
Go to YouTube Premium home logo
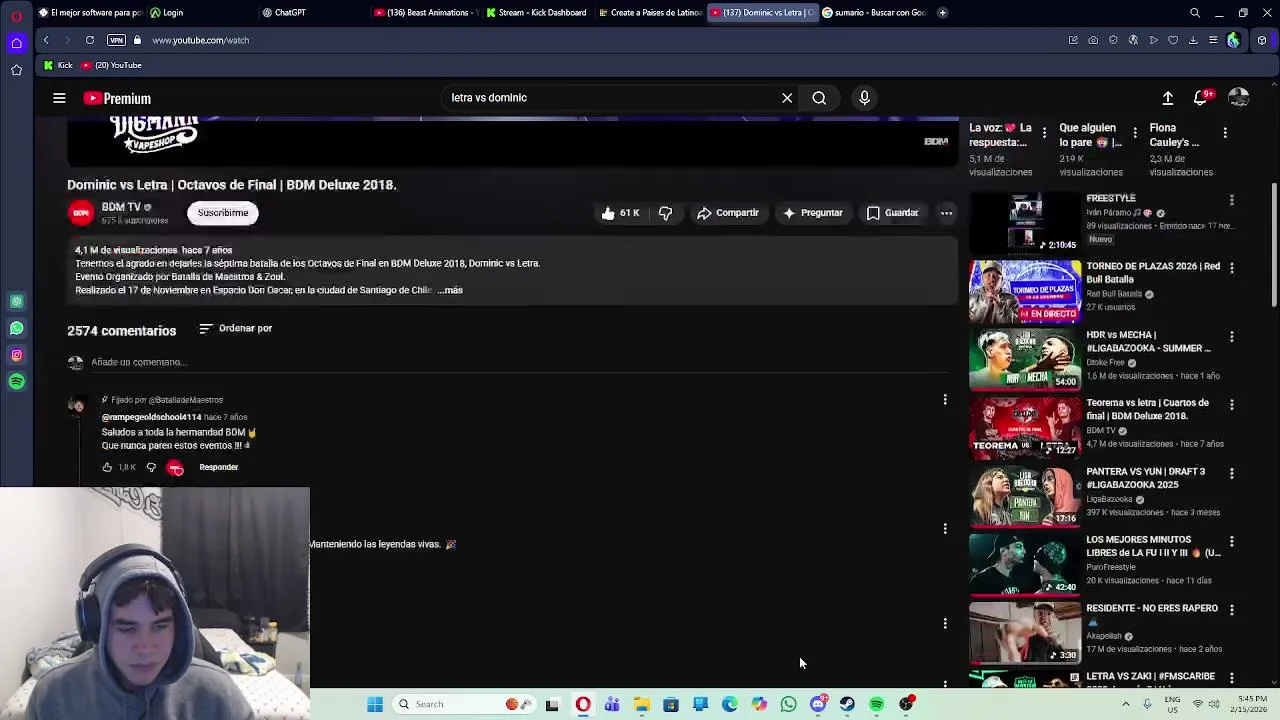click(117, 98)
